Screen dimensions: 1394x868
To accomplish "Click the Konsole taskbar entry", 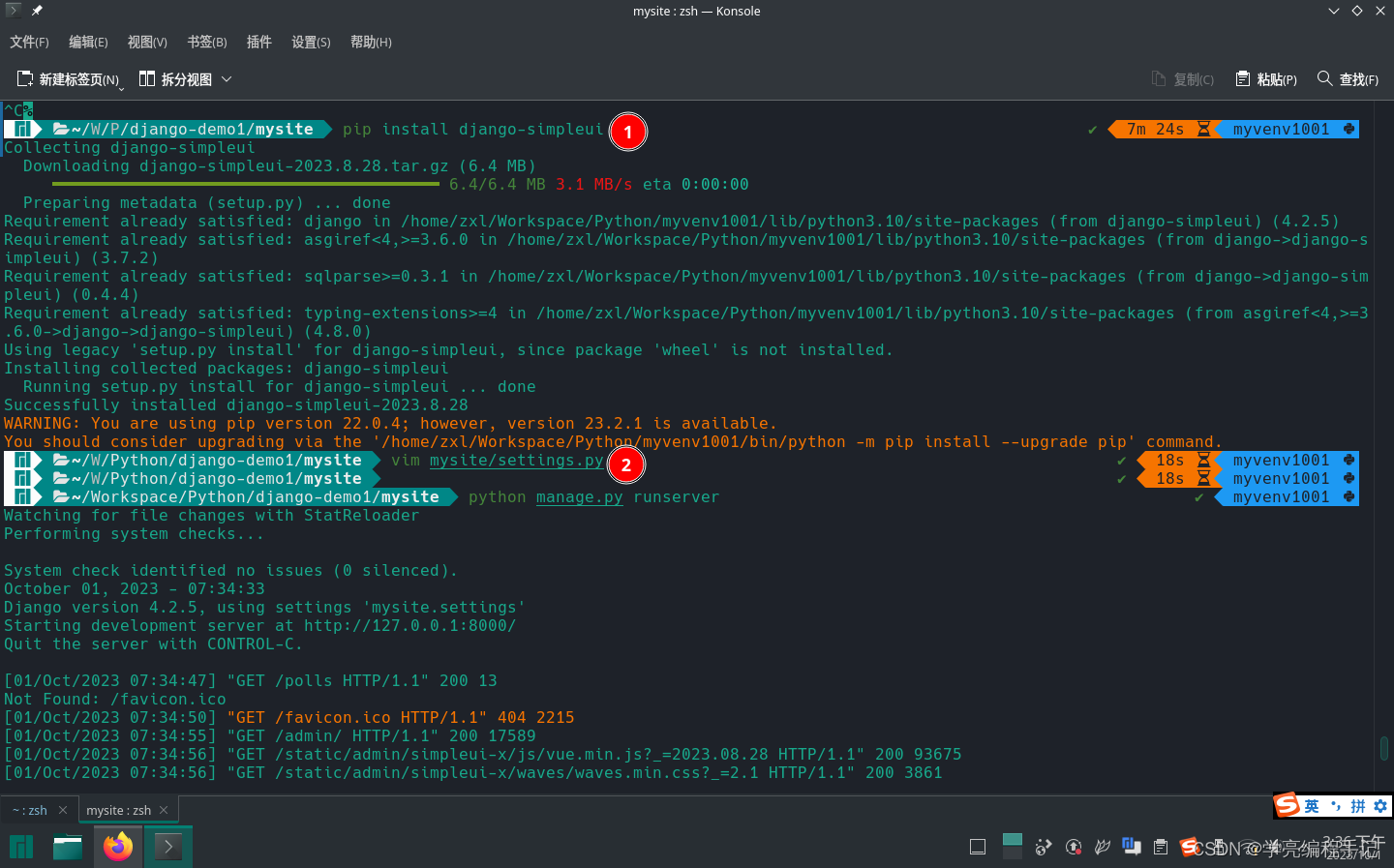I will (x=168, y=848).
